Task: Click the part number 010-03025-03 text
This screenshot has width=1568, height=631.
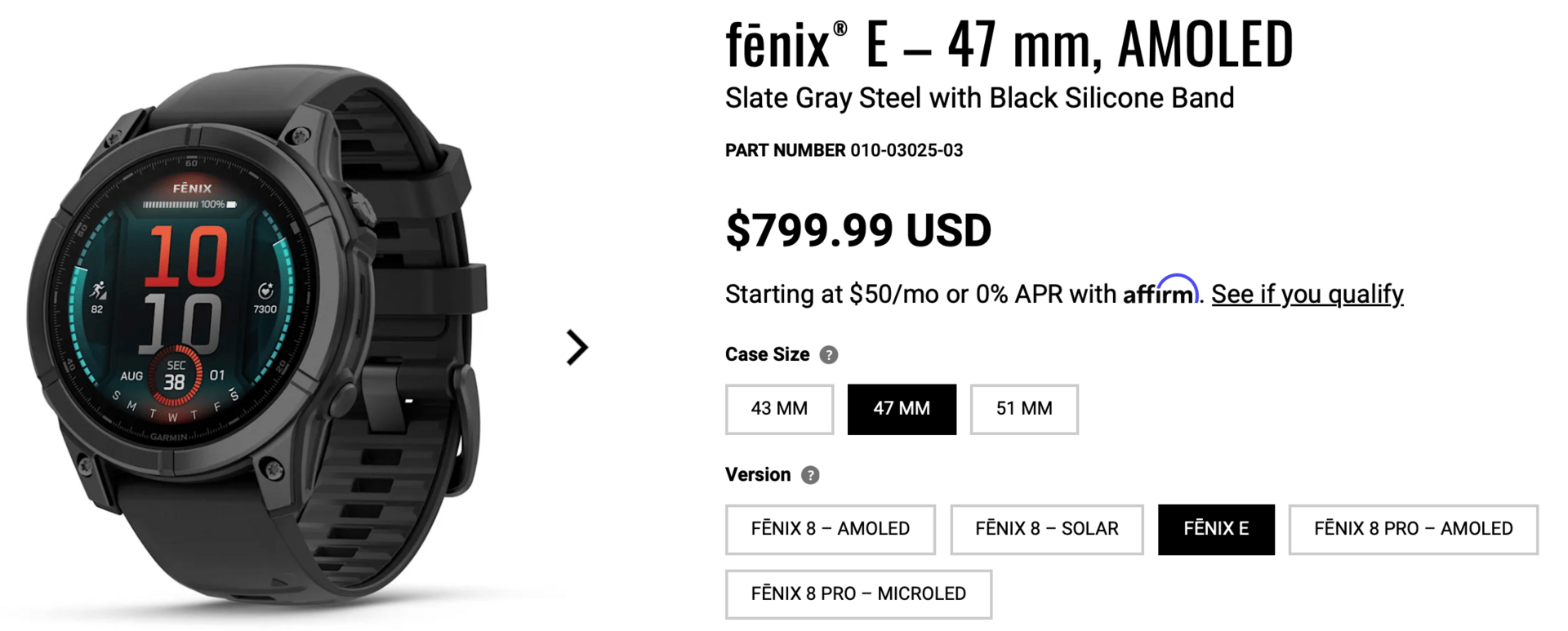Action: [906, 150]
